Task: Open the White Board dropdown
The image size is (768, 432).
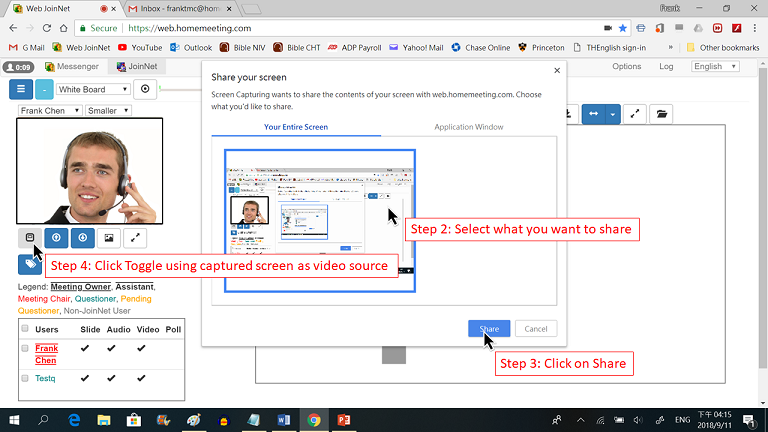Action: [94, 89]
